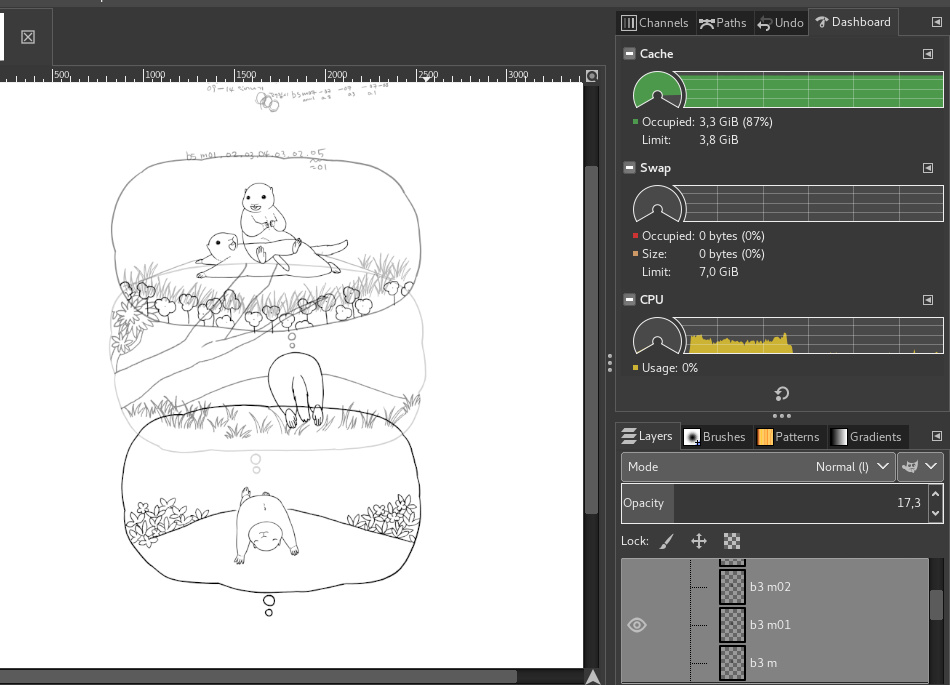This screenshot has width=950, height=685.
Task: Toggle lock alpha channel for layer
Action: 732,540
